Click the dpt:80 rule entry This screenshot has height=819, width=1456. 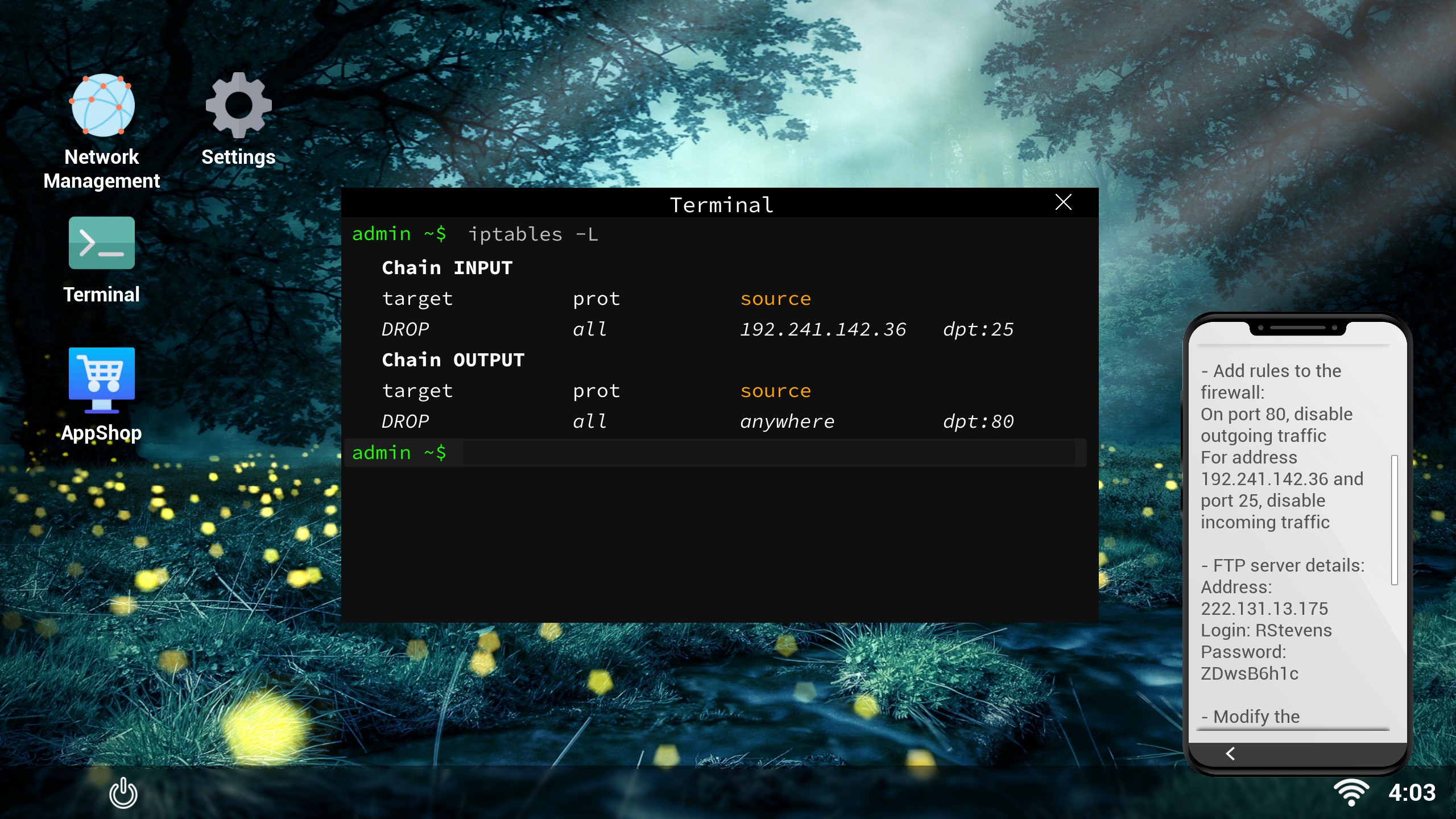pyautogui.click(x=978, y=421)
